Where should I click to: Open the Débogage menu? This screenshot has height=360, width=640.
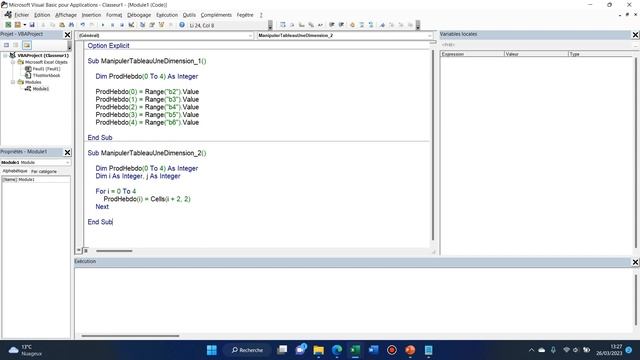point(139,15)
